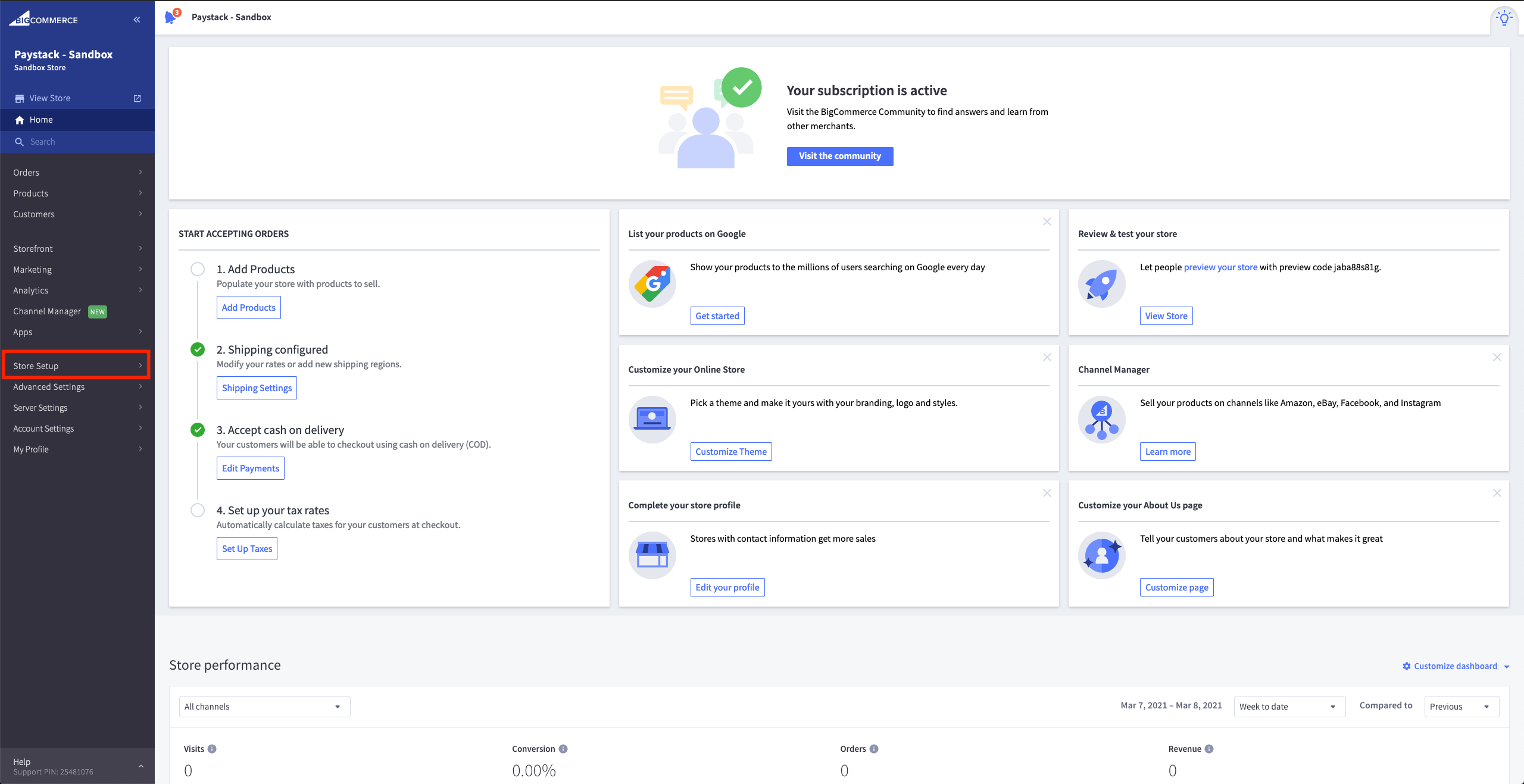Click the Set up your tax rates step circle
The width and height of the screenshot is (1524, 784).
198,510
